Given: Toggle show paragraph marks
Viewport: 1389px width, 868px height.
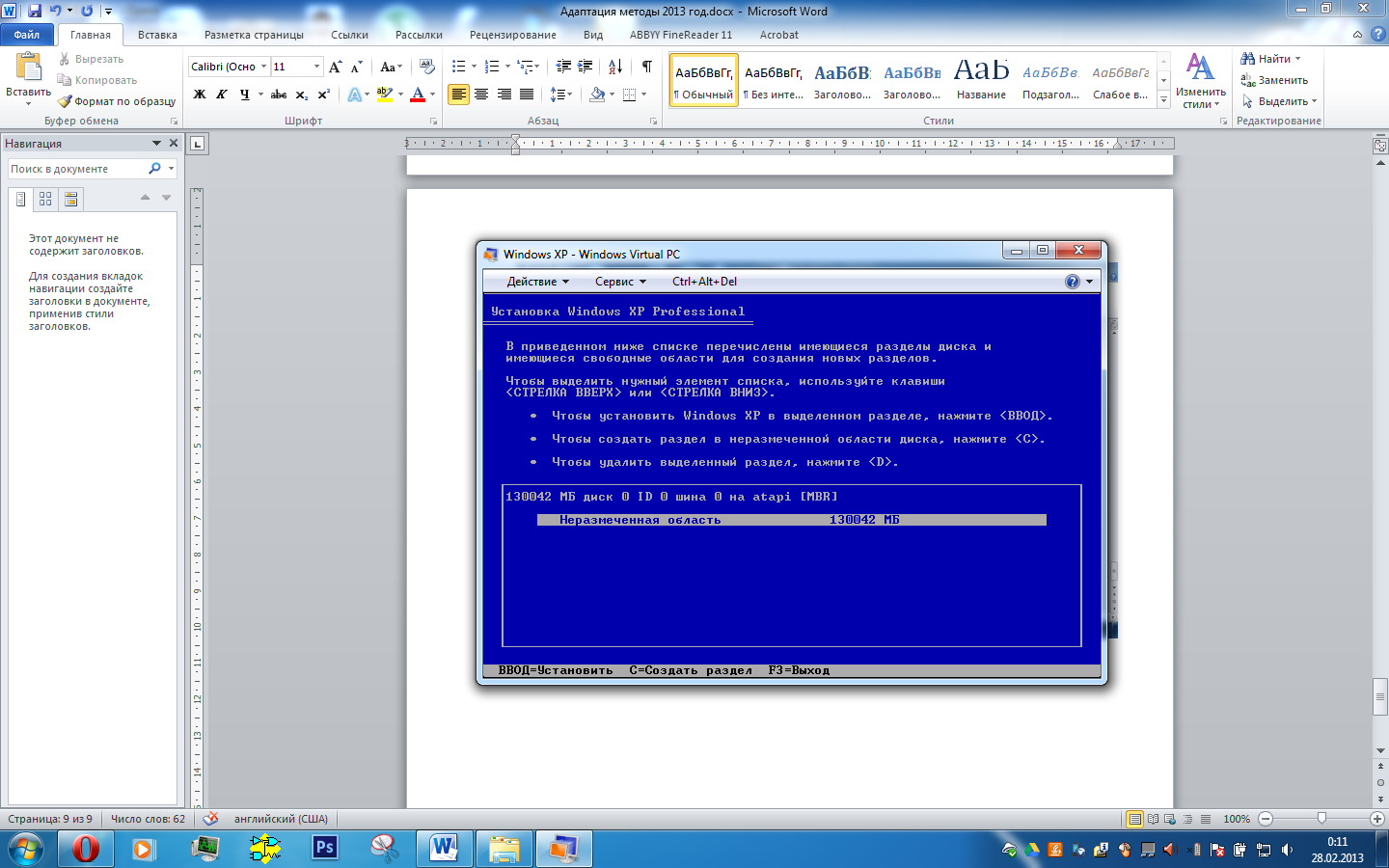Looking at the screenshot, I should pos(647,67).
